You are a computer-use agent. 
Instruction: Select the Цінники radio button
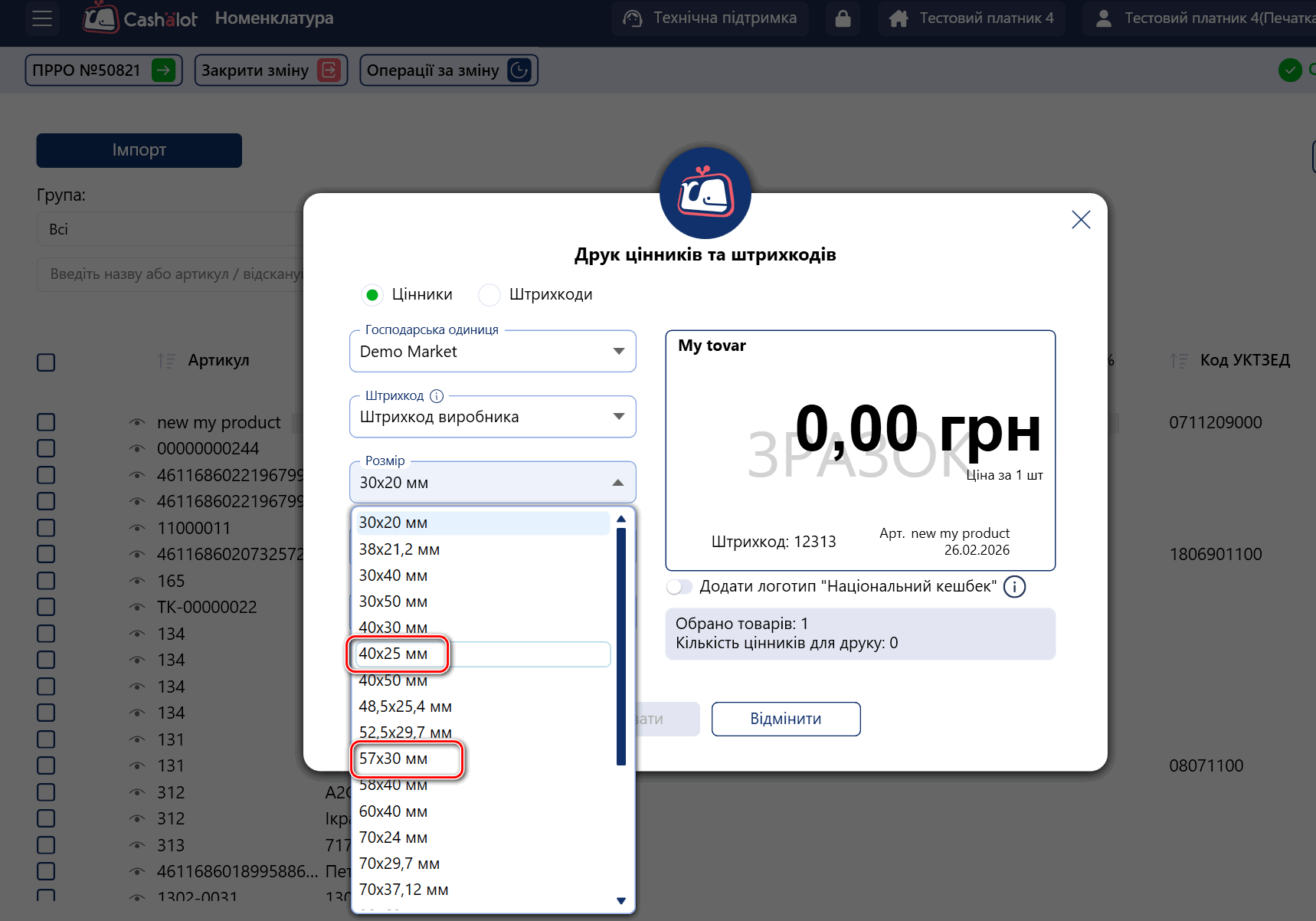(372, 295)
